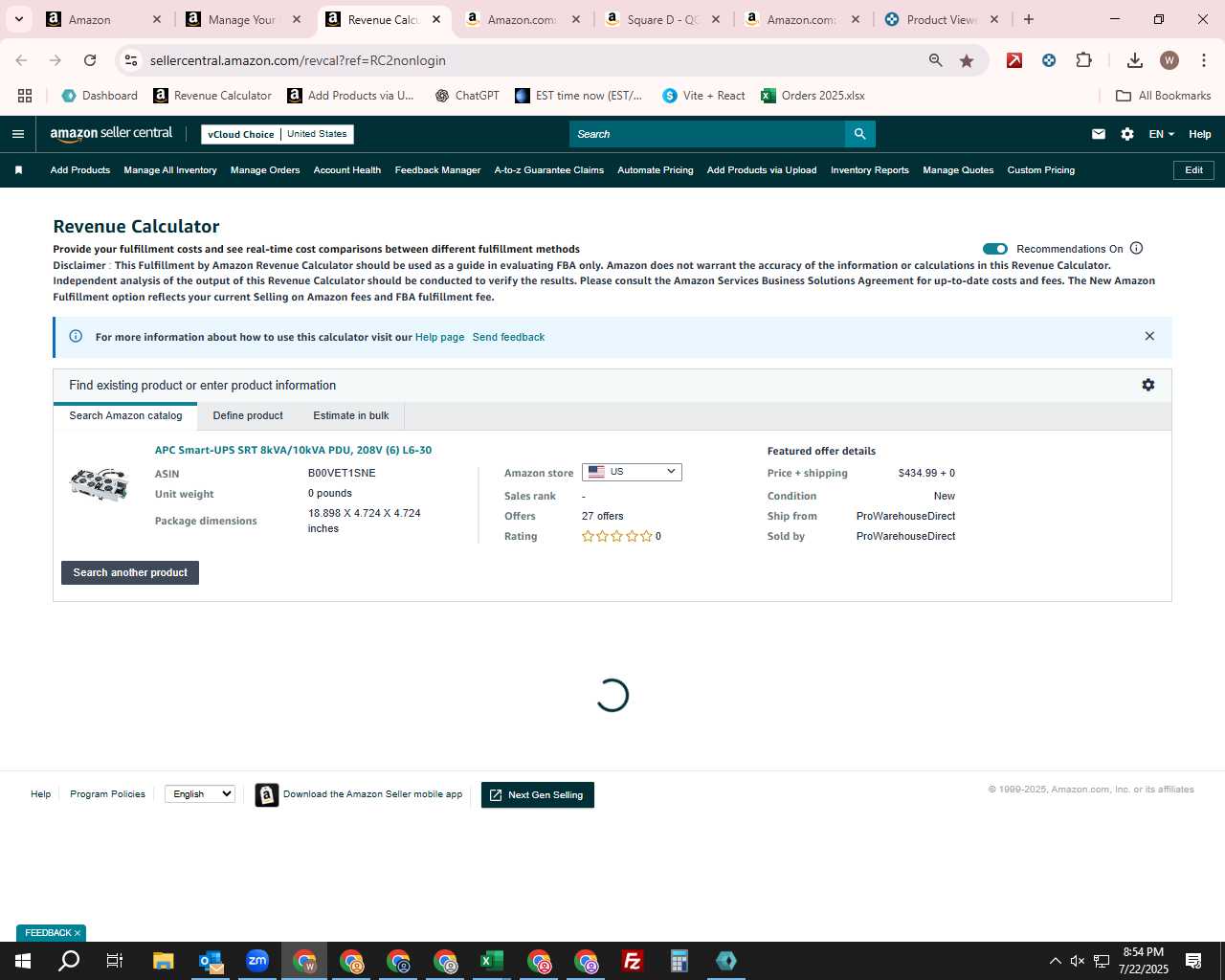The image size is (1225, 980).
Task: Open Automate Pricing
Action: click(x=656, y=170)
